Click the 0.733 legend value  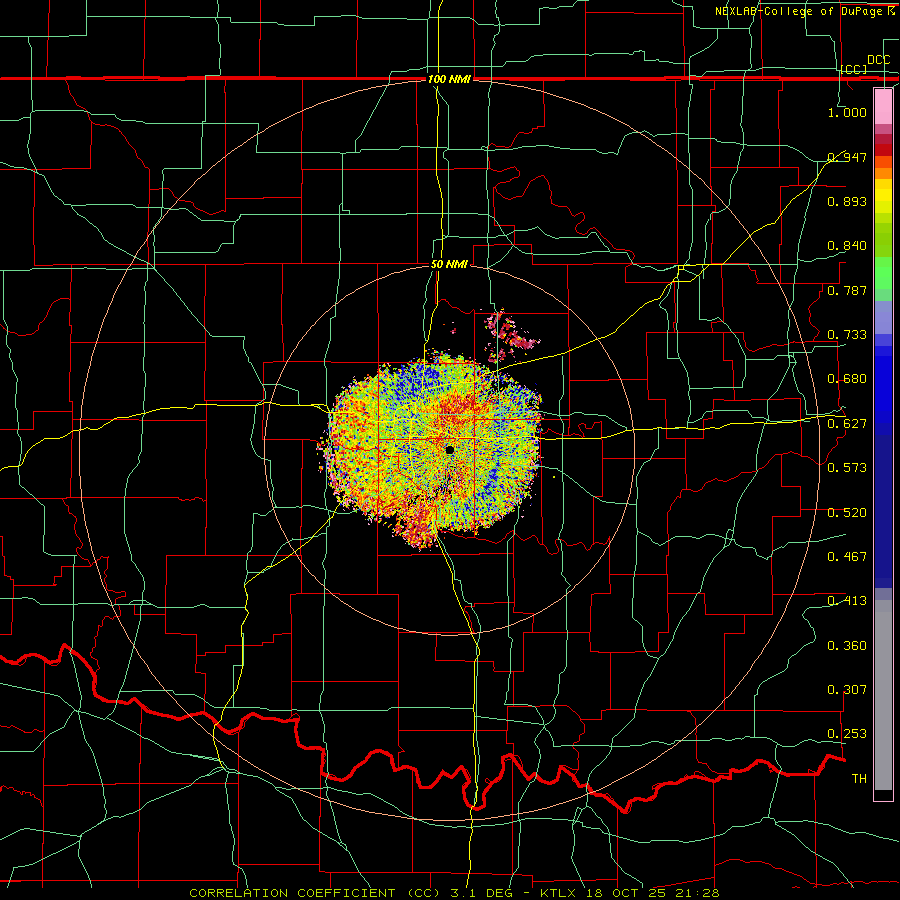847,335
